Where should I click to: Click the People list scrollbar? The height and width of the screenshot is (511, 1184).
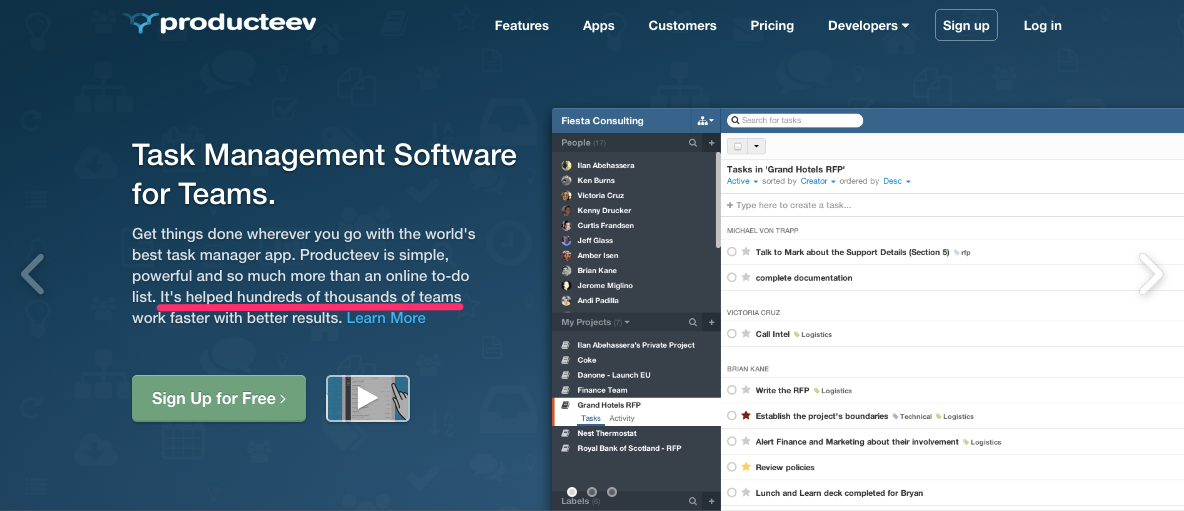tap(717, 200)
